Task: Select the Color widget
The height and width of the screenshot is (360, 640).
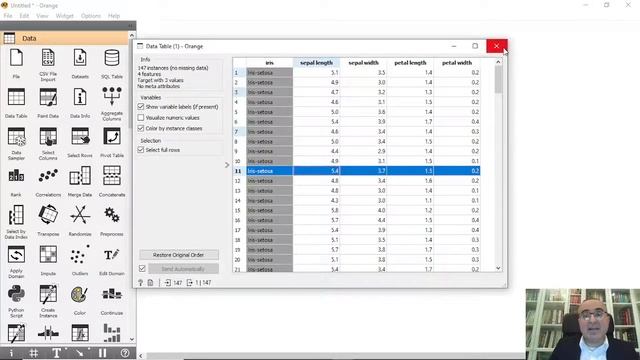Action: 80,294
